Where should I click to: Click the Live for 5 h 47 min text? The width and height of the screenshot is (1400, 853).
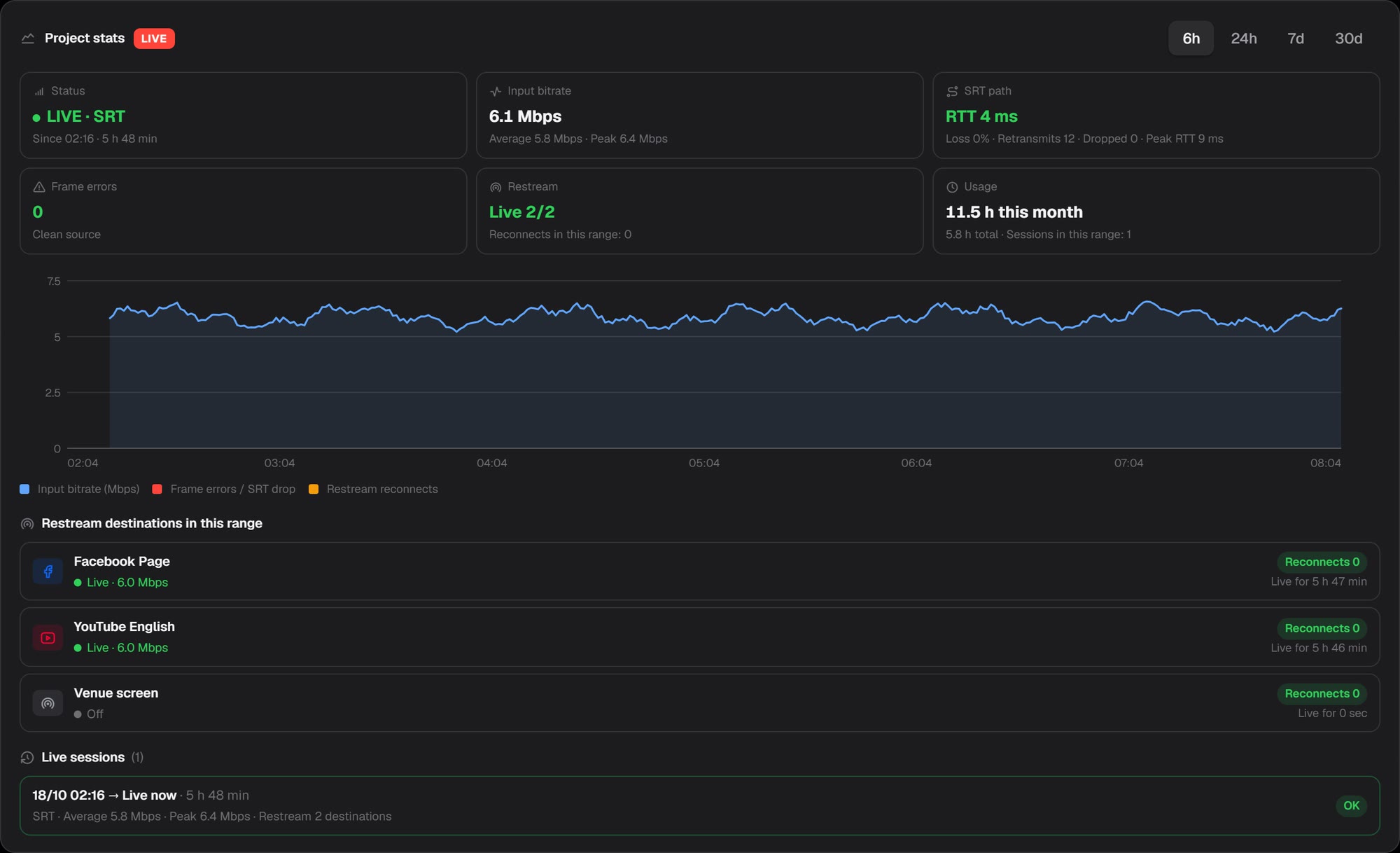click(x=1319, y=582)
